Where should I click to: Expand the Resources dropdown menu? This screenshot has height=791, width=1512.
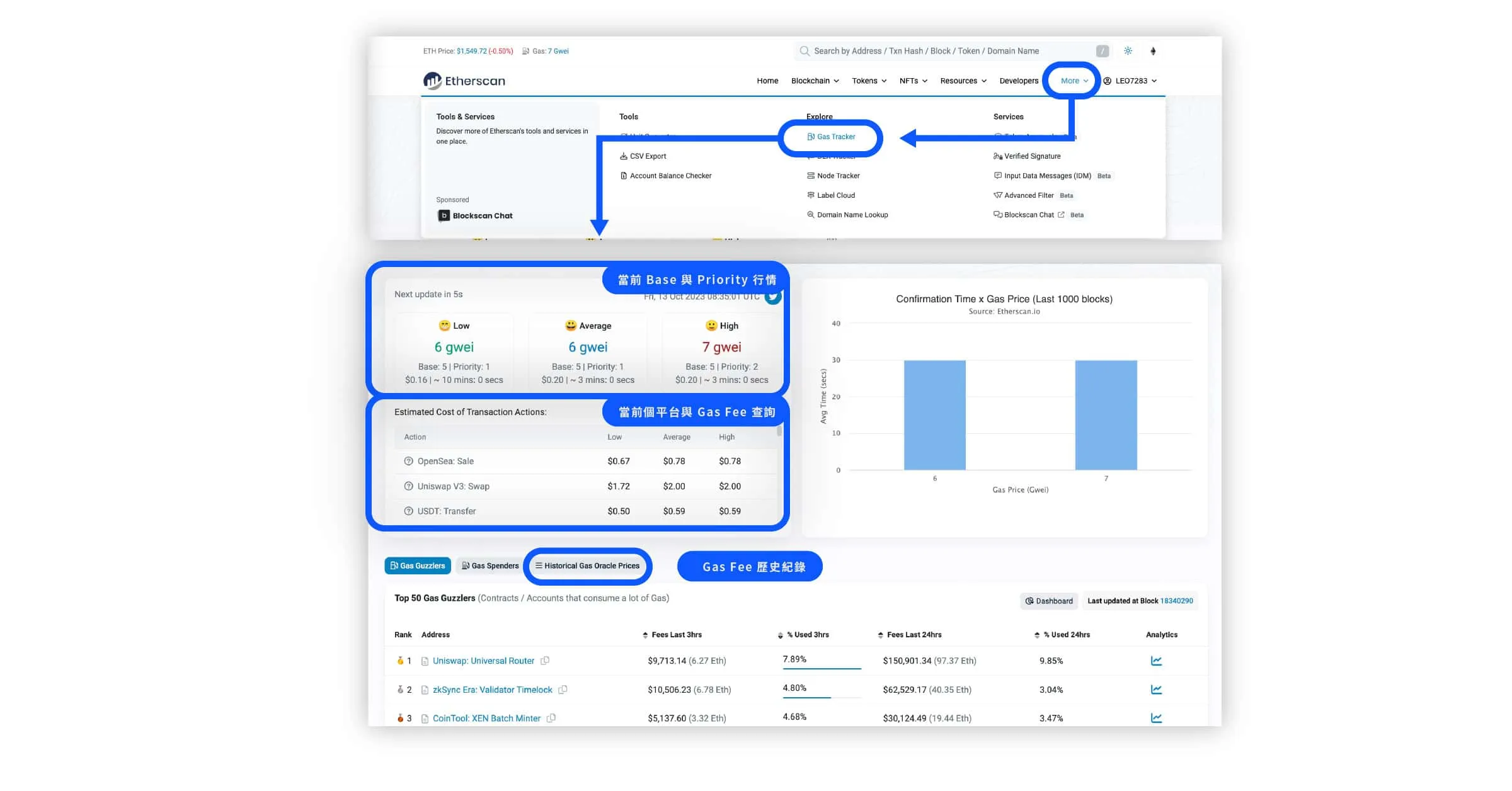pos(963,81)
